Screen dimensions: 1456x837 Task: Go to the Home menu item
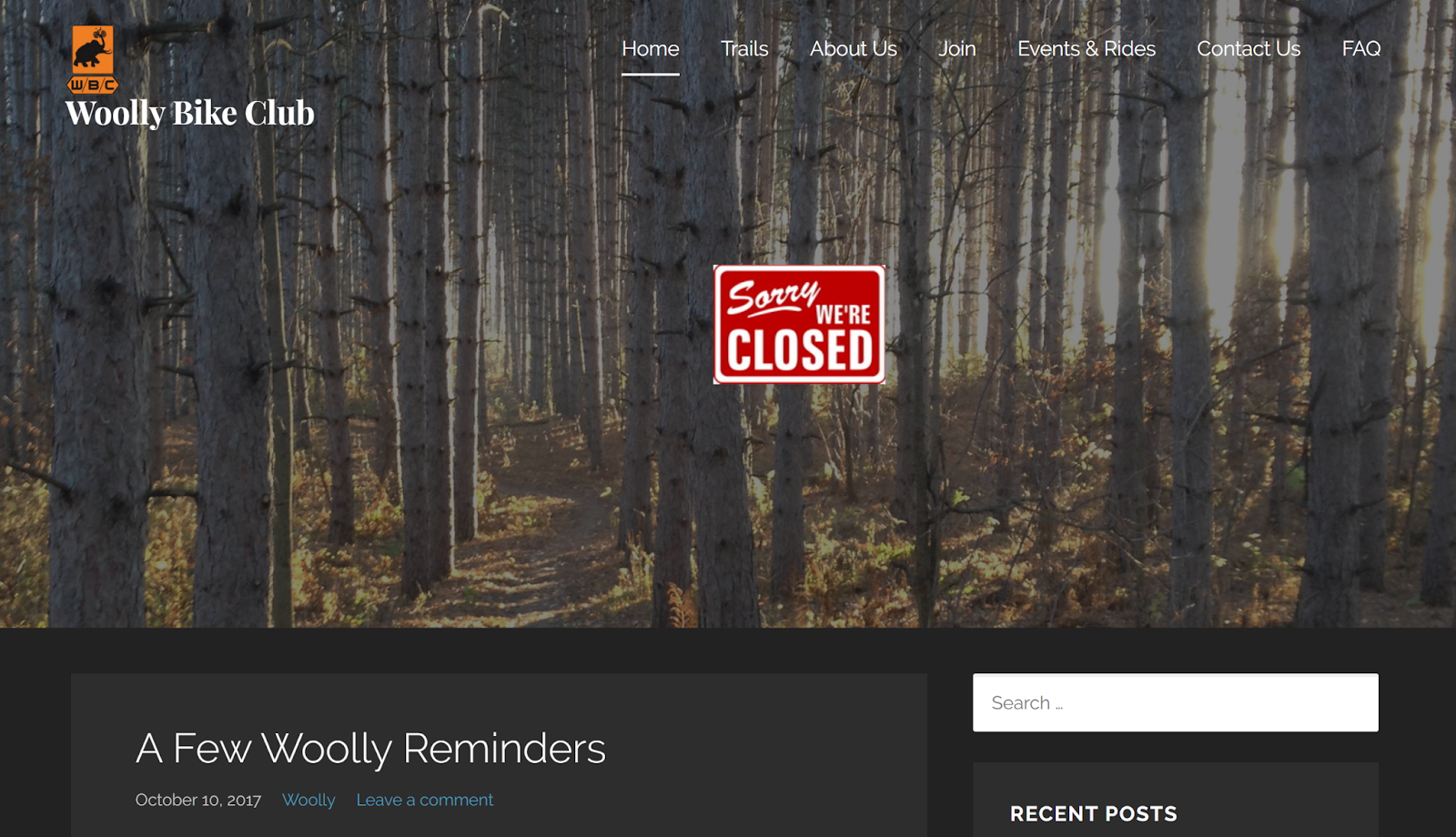[650, 49]
